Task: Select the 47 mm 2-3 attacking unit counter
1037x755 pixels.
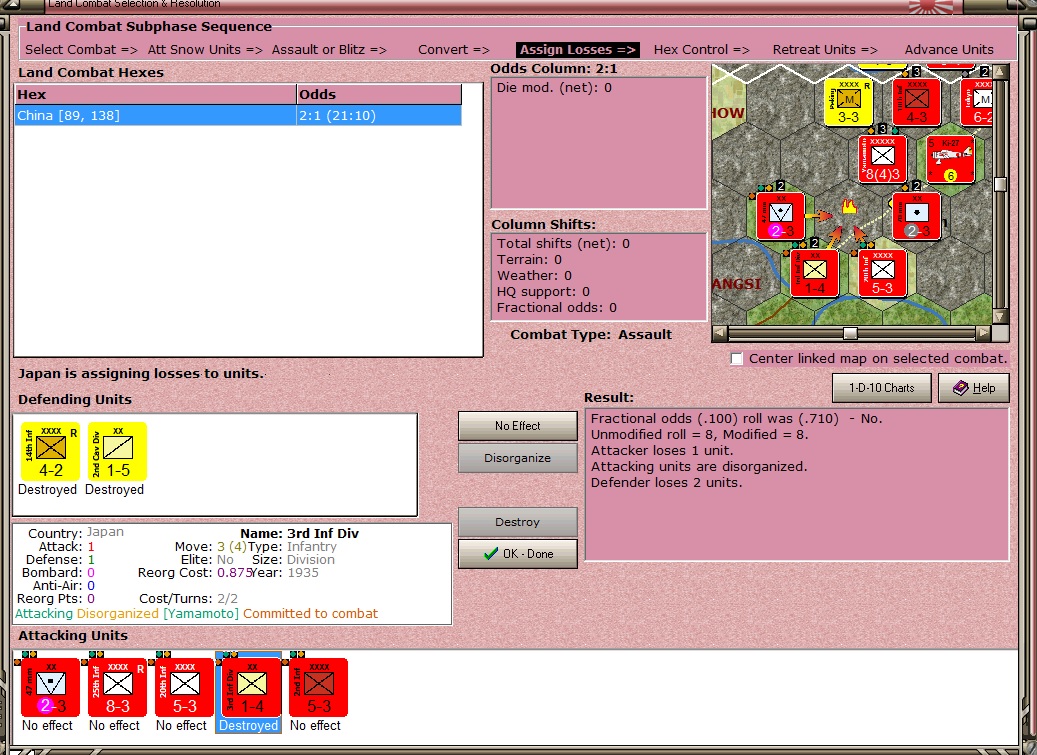Action: point(50,687)
